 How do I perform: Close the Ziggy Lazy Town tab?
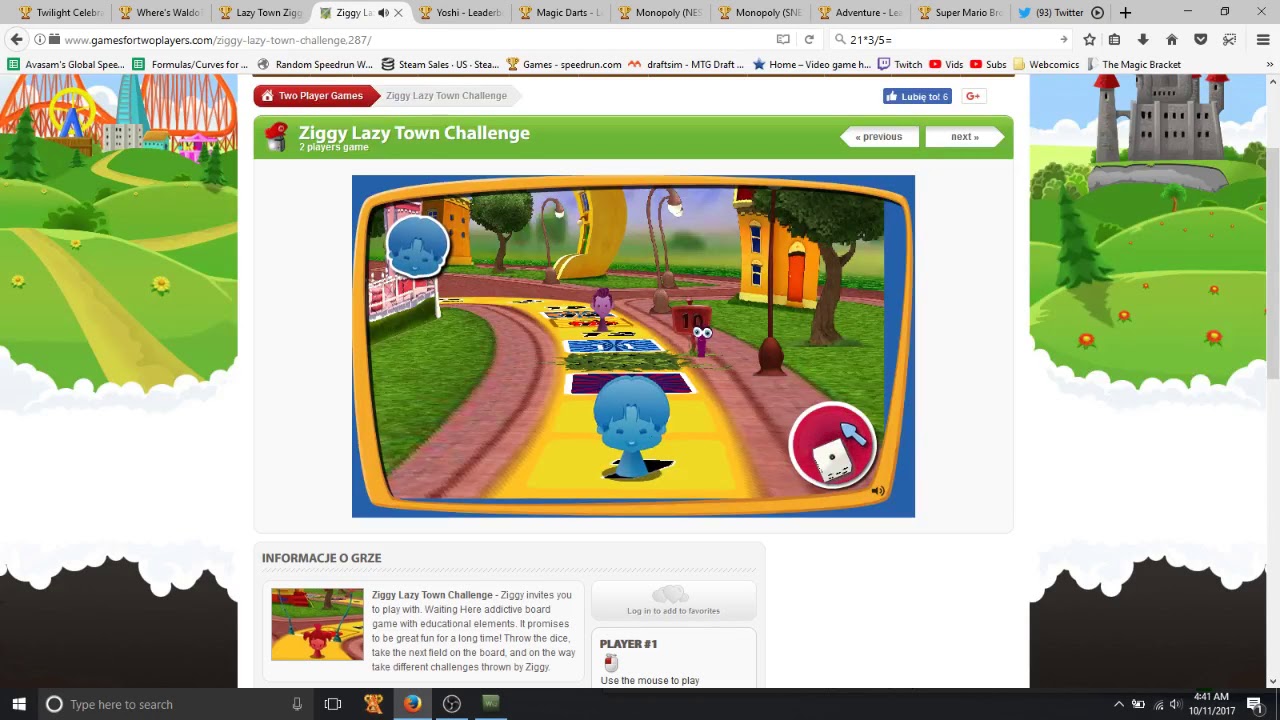[399, 13]
